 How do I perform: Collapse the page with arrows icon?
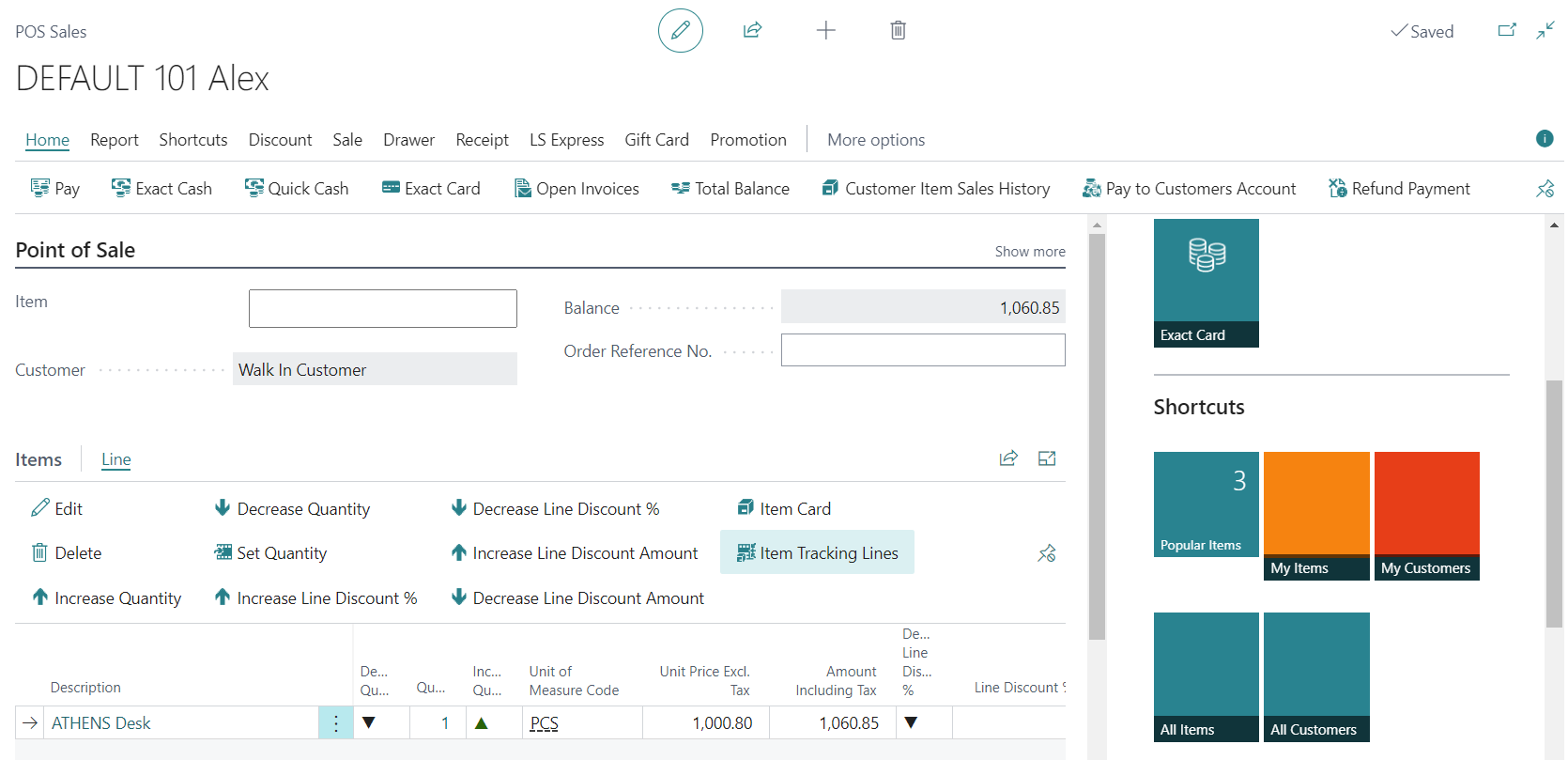click(x=1545, y=30)
